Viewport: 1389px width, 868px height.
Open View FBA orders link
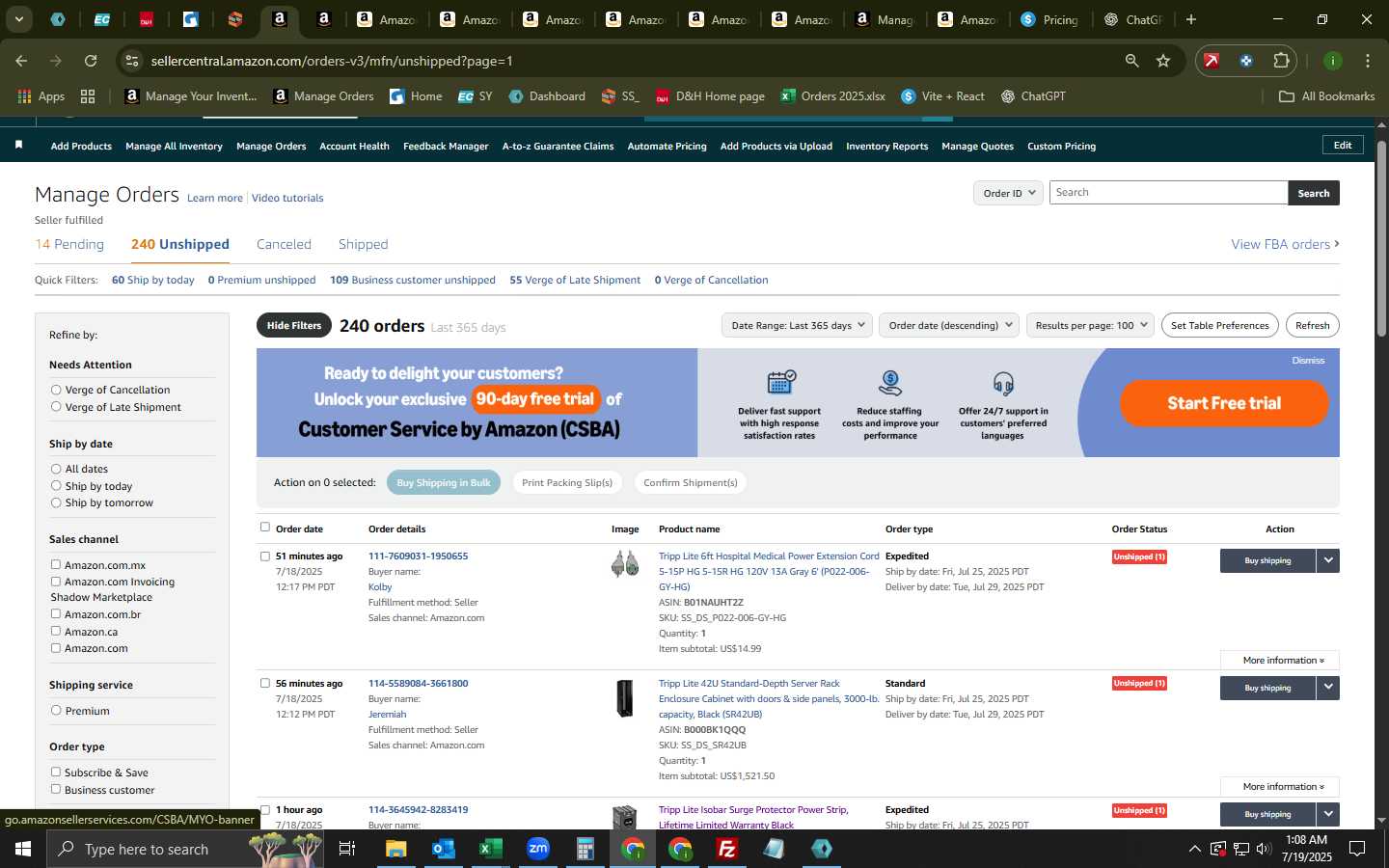point(1285,245)
